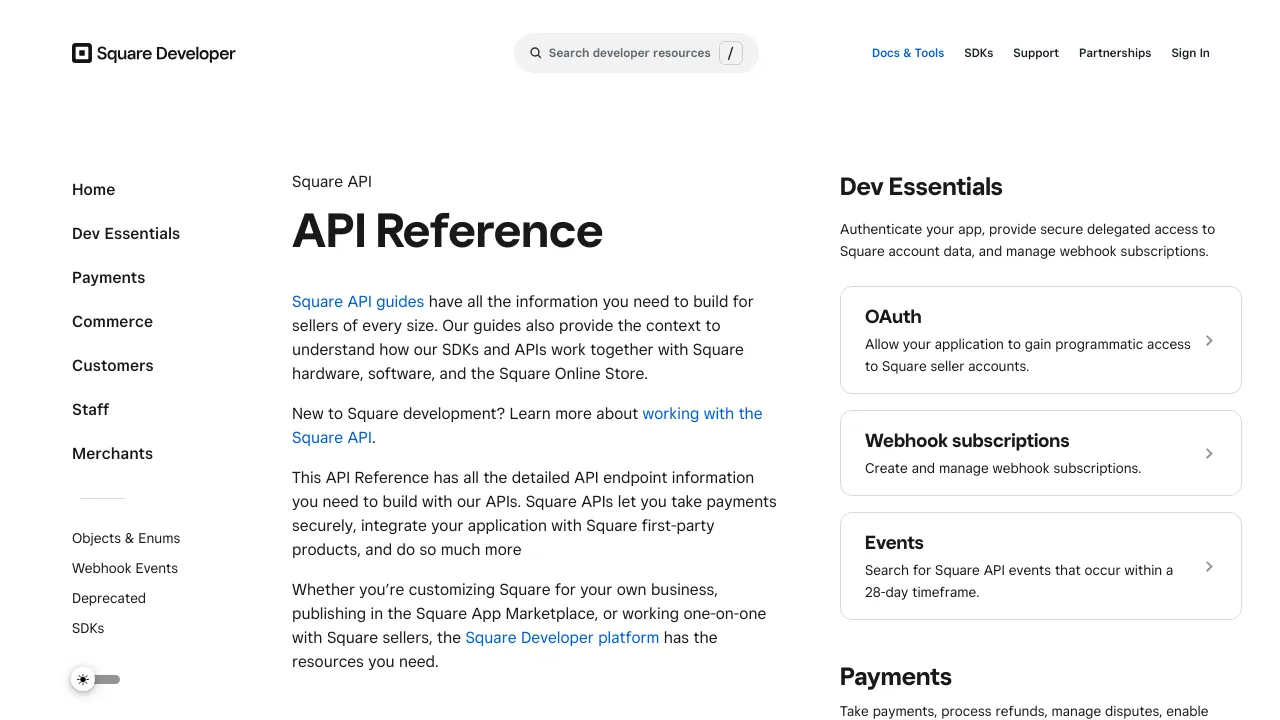Open the OAuth card chevron
Image resolution: width=1280 pixels, height=720 pixels.
coord(1209,341)
